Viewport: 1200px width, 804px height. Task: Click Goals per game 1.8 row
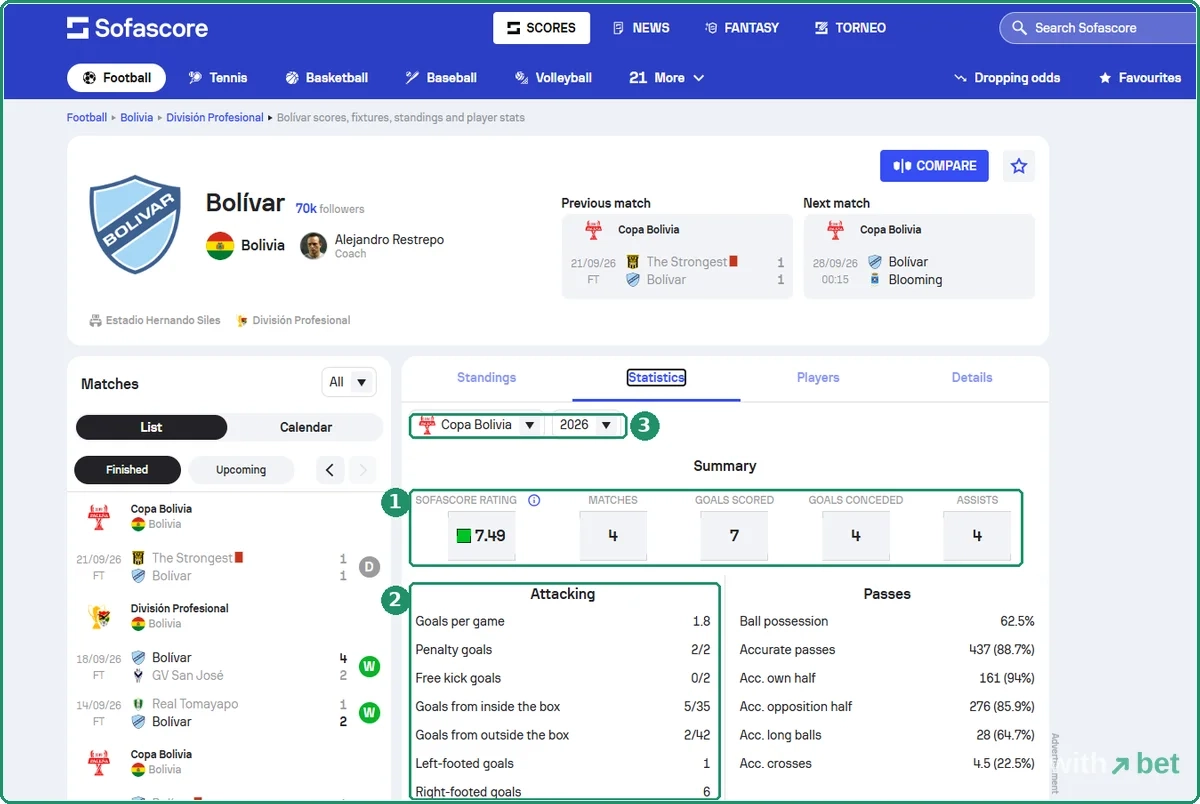563,621
